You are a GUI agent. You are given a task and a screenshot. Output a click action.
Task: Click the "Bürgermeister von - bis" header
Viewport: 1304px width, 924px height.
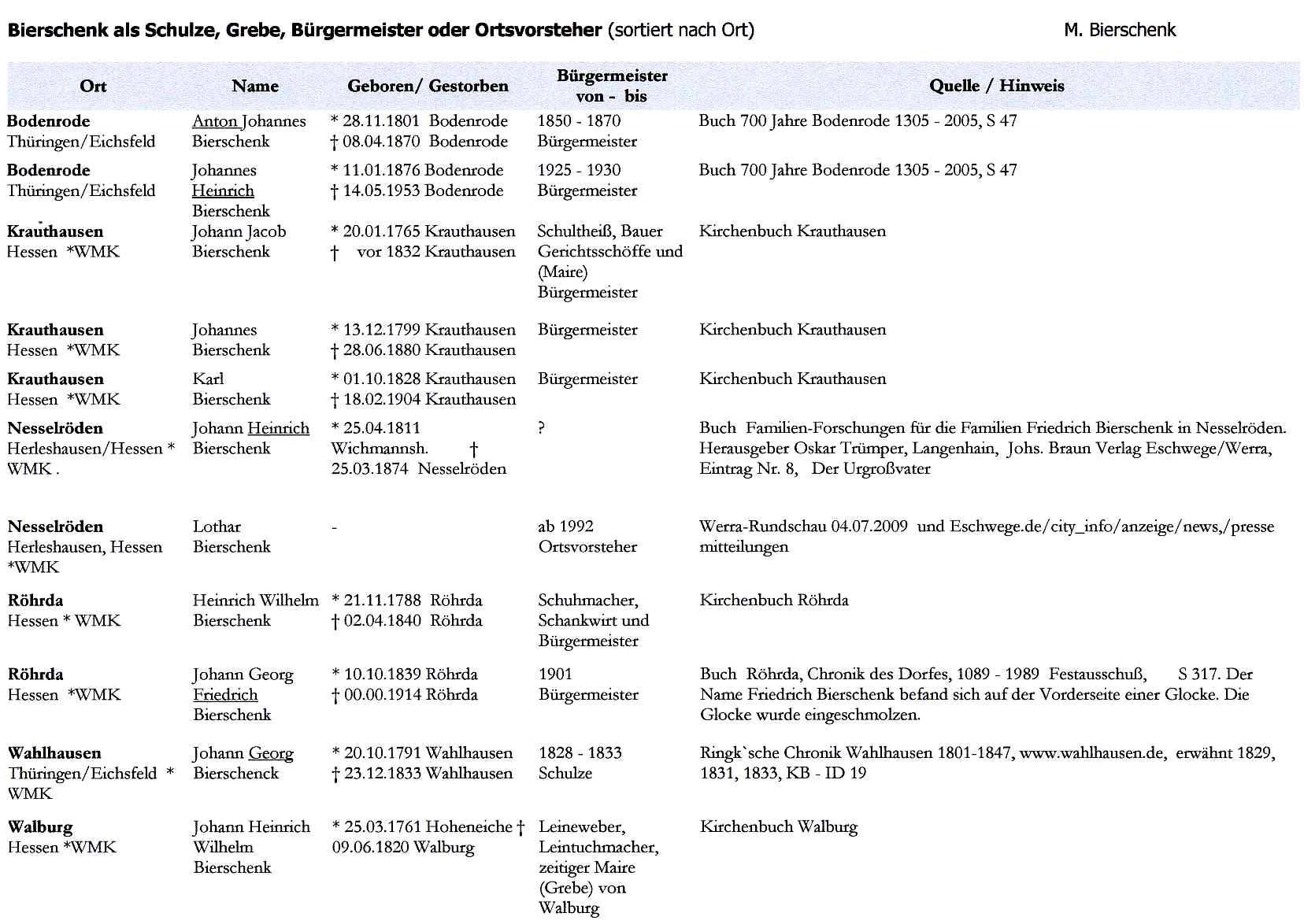click(612, 87)
